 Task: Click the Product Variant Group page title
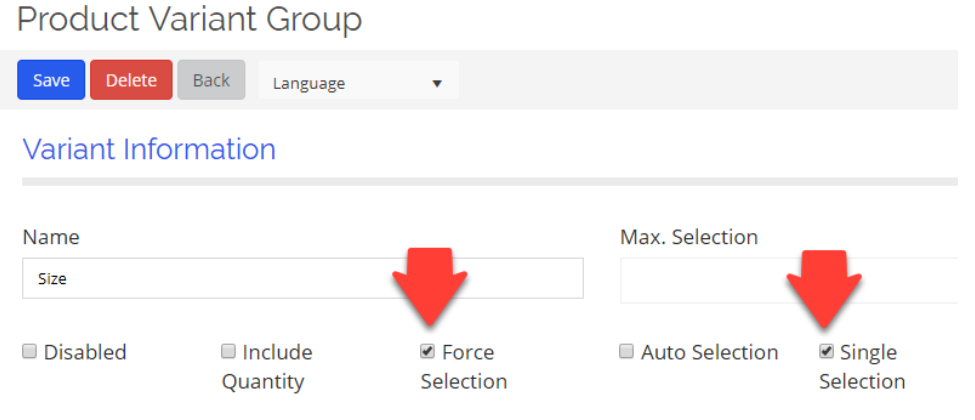tap(190, 19)
